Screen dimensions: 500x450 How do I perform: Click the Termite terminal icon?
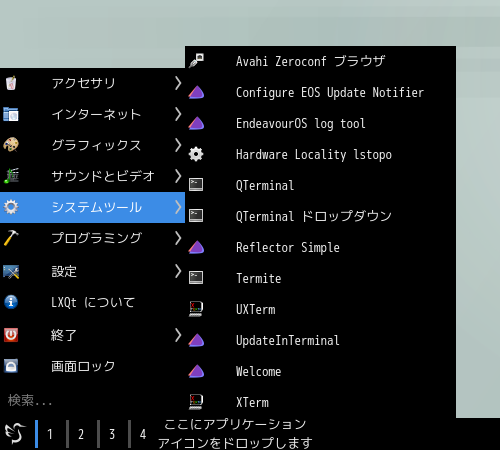[196, 278]
